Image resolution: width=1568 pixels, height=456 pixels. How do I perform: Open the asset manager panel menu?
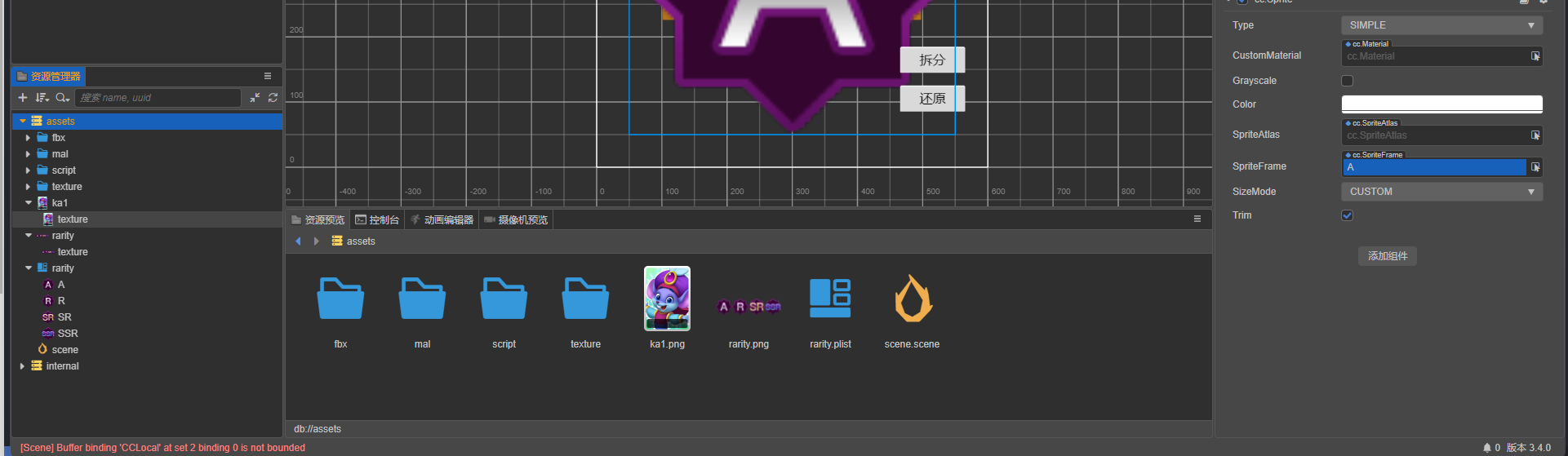[x=268, y=76]
